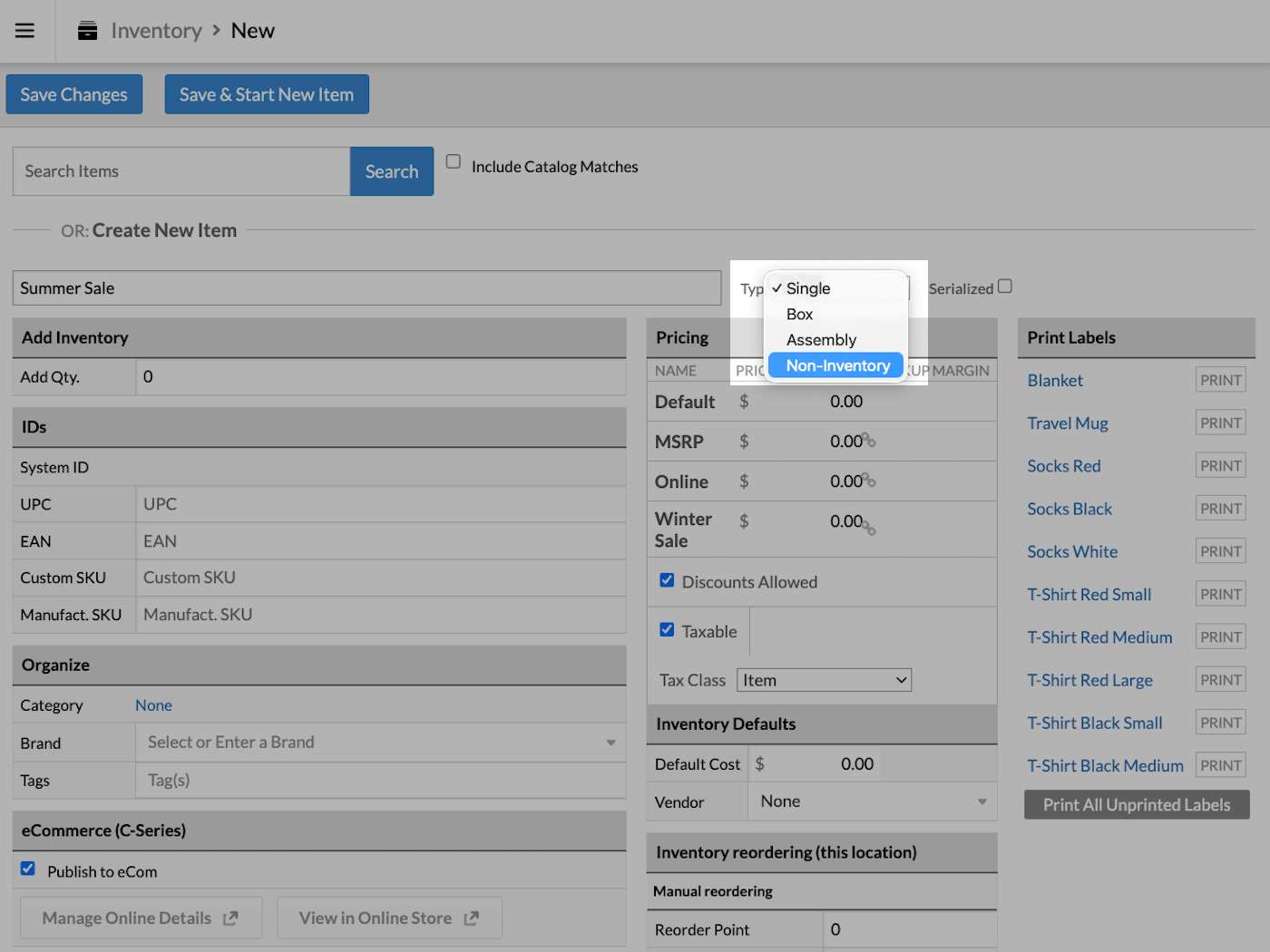
Task: Enable Include Catalog Matches checkbox
Action: [x=454, y=161]
